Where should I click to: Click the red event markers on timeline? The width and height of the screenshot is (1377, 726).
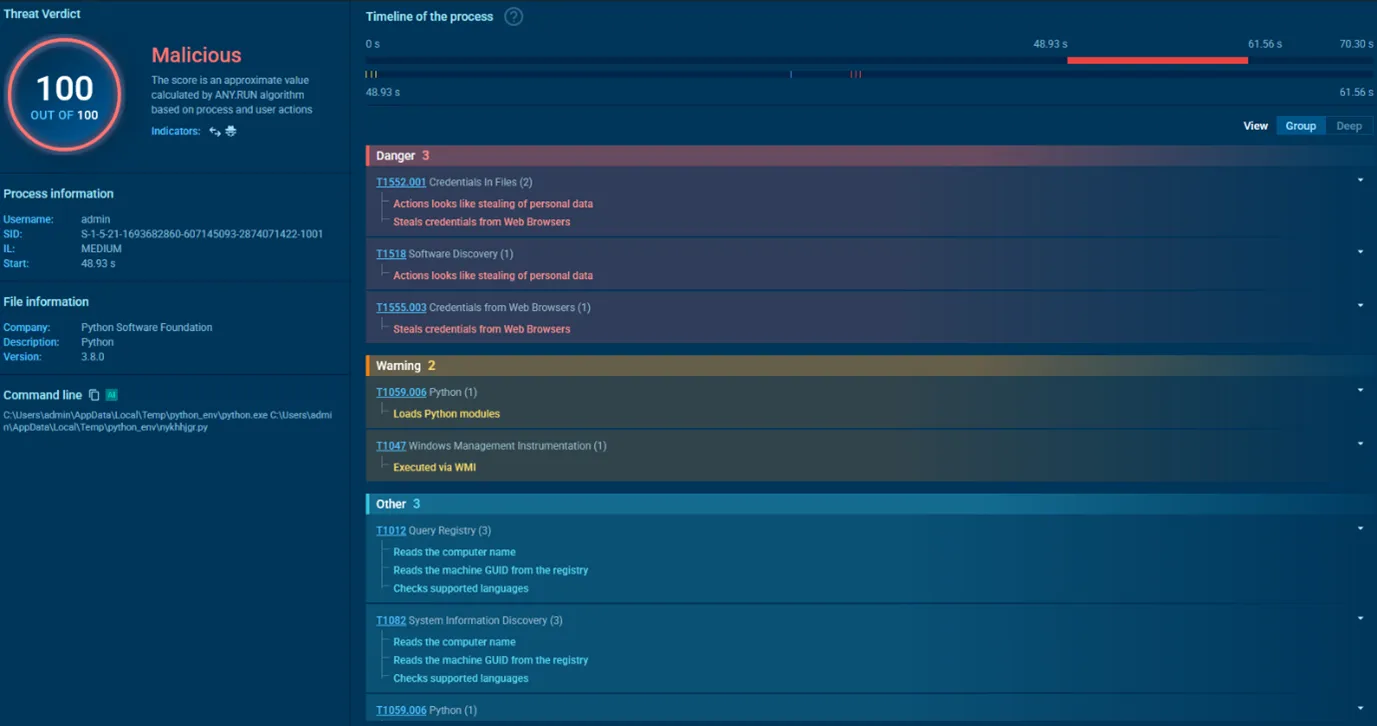coord(855,74)
